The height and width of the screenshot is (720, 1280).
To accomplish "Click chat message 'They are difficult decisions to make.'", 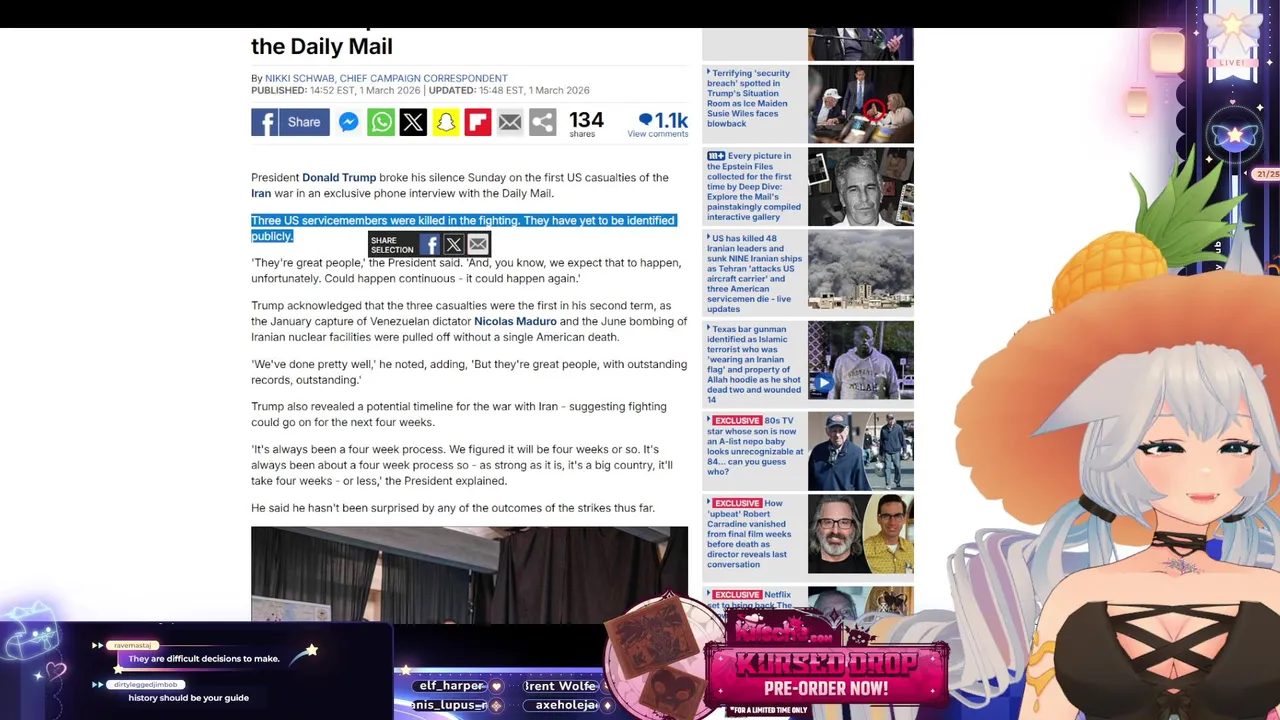I will click(204, 659).
